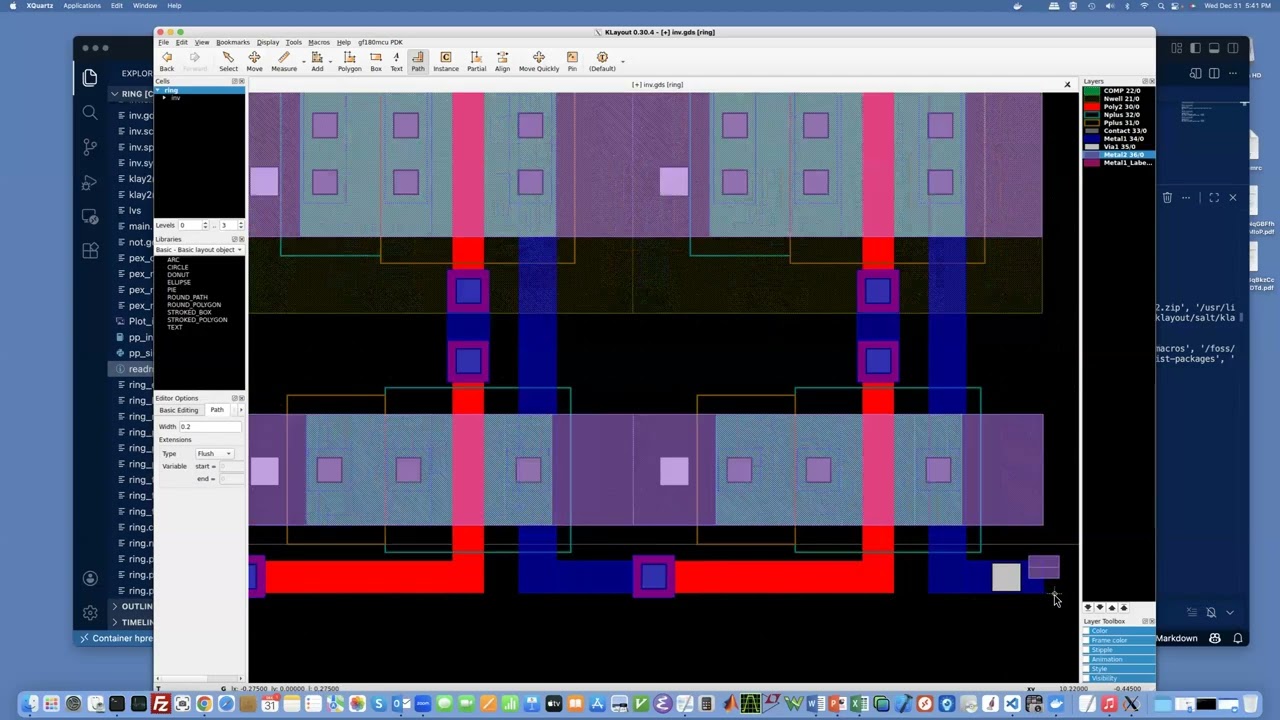Open the macOS Window menu in menu bar

[144, 6]
